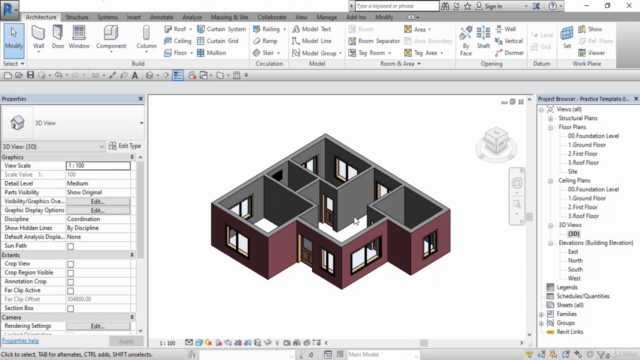640x360 pixels.
Task: Open the Select panel dropdown
Action: (x=13, y=64)
